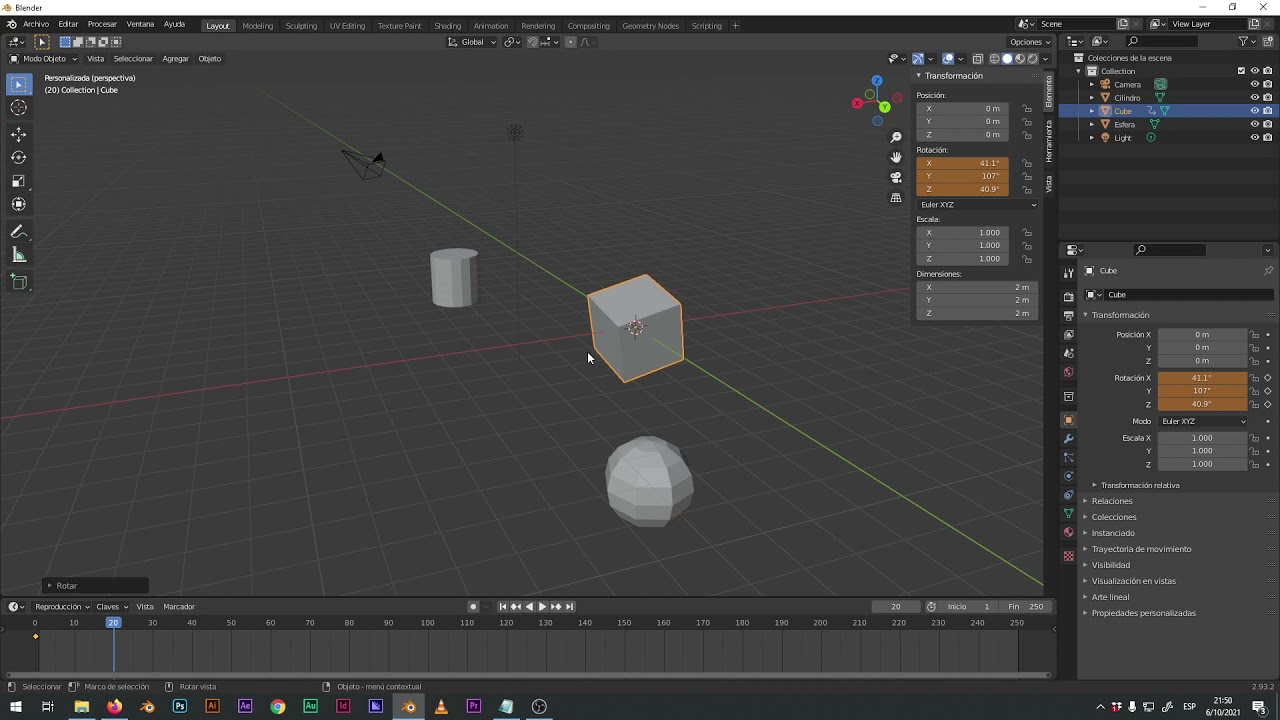Image resolution: width=1280 pixels, height=720 pixels.
Task: Open the Procesar menu
Action: 102,24
